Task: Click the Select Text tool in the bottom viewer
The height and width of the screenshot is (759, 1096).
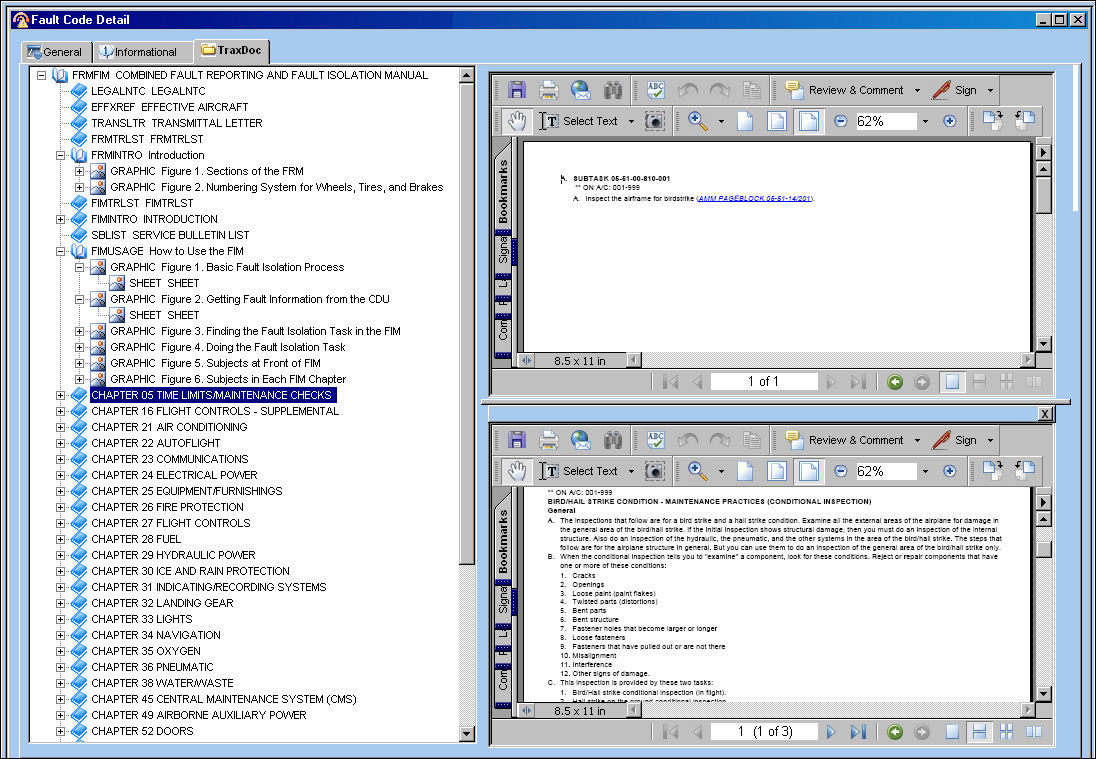Action: pyautogui.click(x=579, y=471)
